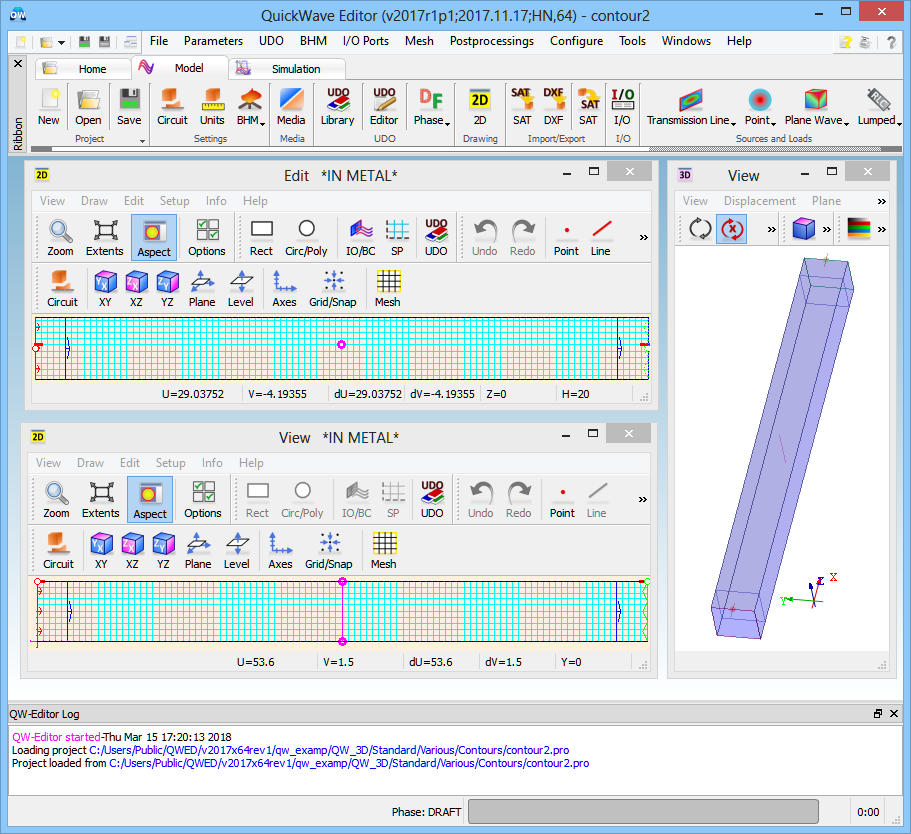Toggle the Aspect button in Edit window
Image resolution: width=911 pixels, height=834 pixels.
(153, 238)
